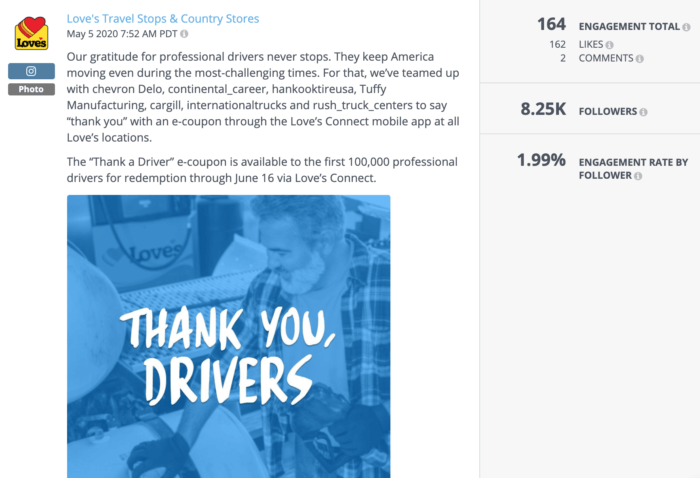Click Engagement Rate by Follower info icon
The width and height of the screenshot is (700, 478).
tap(637, 176)
